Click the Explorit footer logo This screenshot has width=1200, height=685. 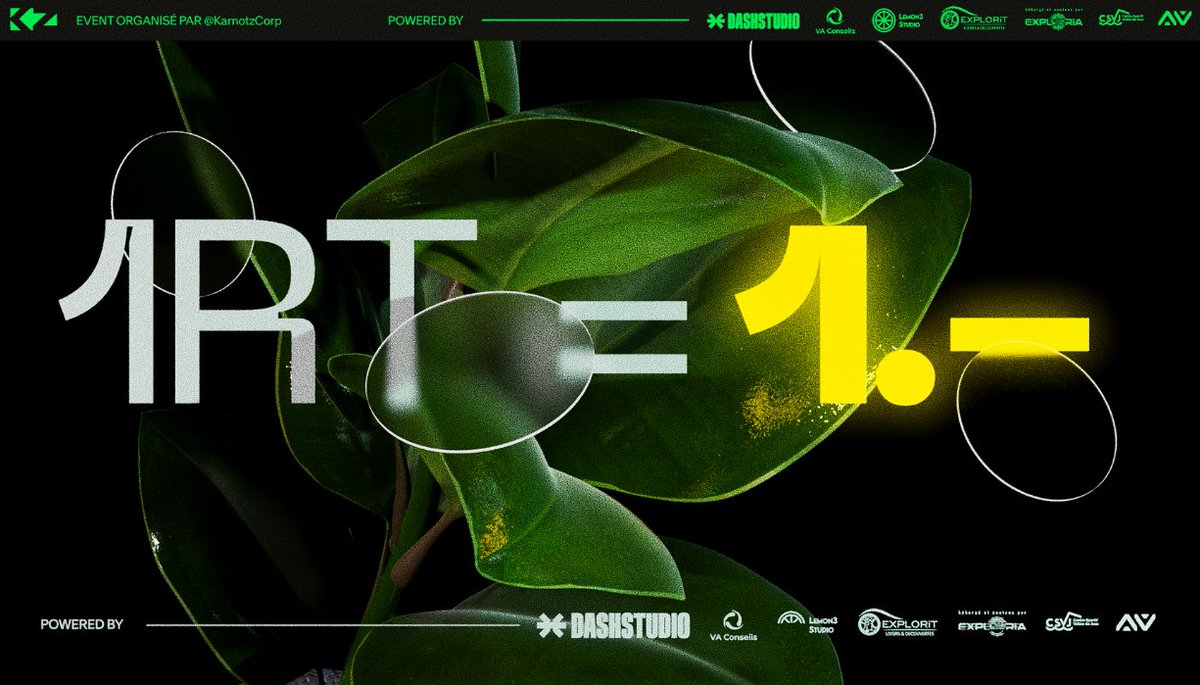click(x=898, y=624)
